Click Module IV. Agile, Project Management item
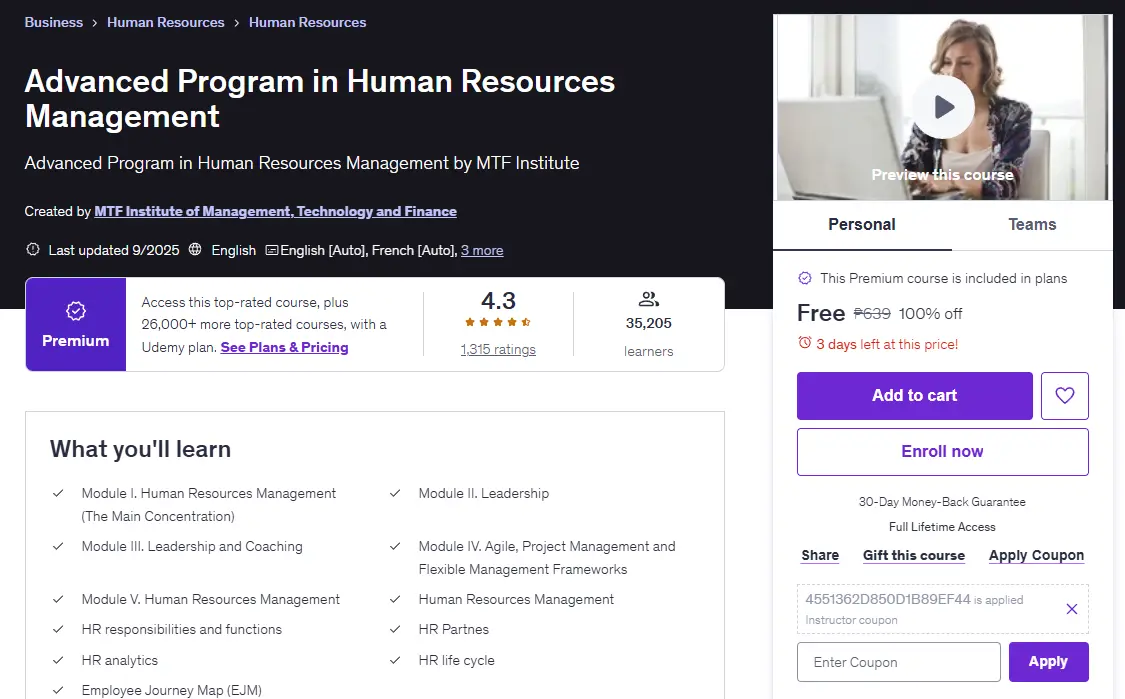 coord(547,558)
